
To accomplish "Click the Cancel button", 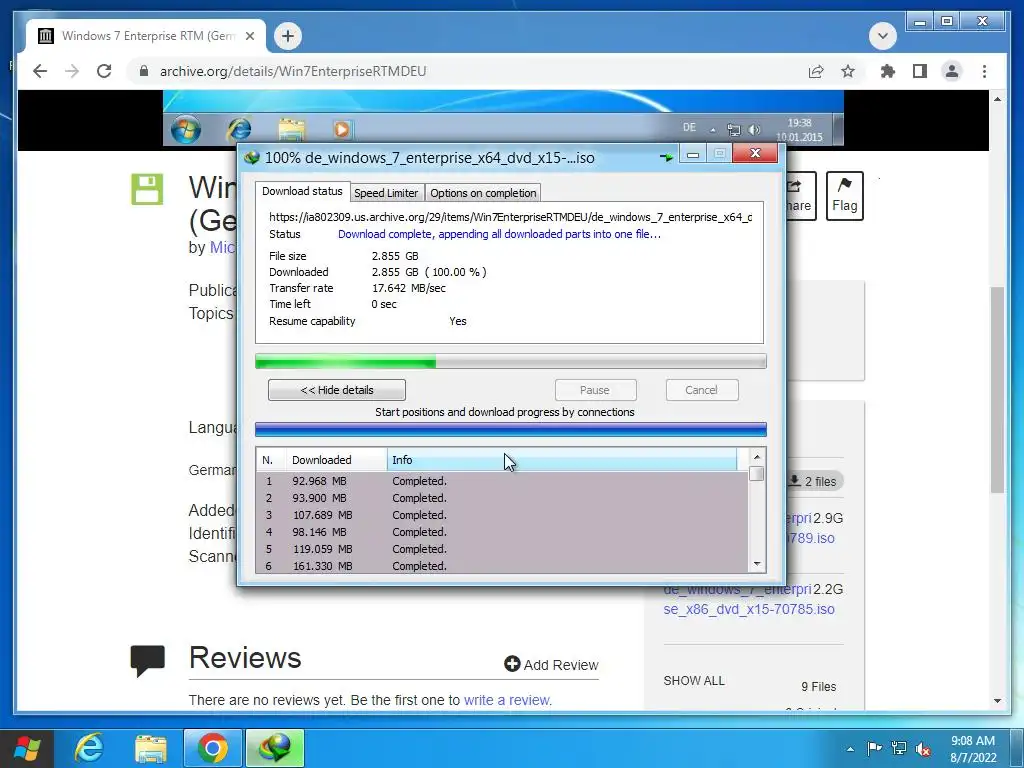I will click(702, 390).
